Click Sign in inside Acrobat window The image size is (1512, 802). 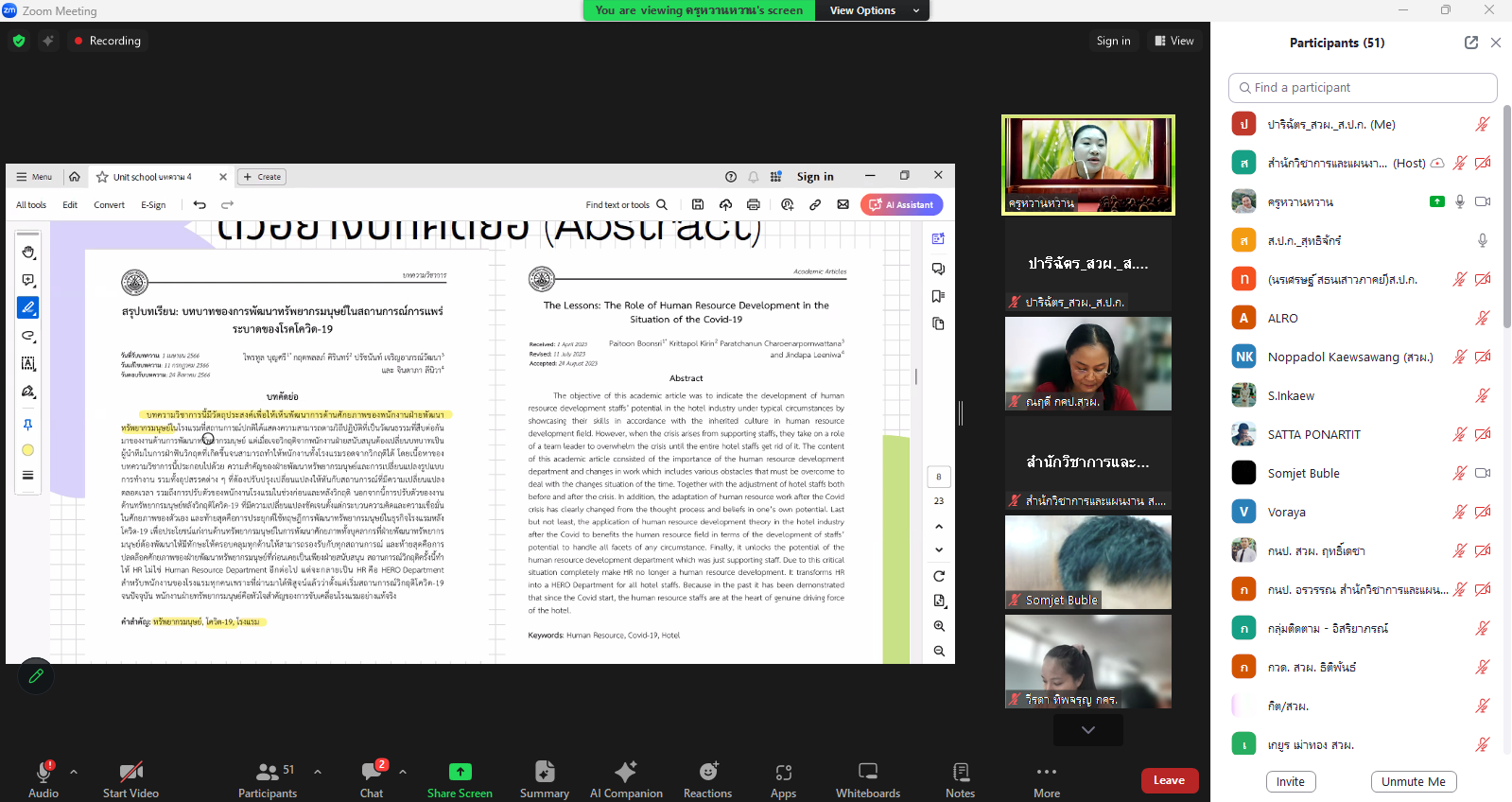point(815,177)
